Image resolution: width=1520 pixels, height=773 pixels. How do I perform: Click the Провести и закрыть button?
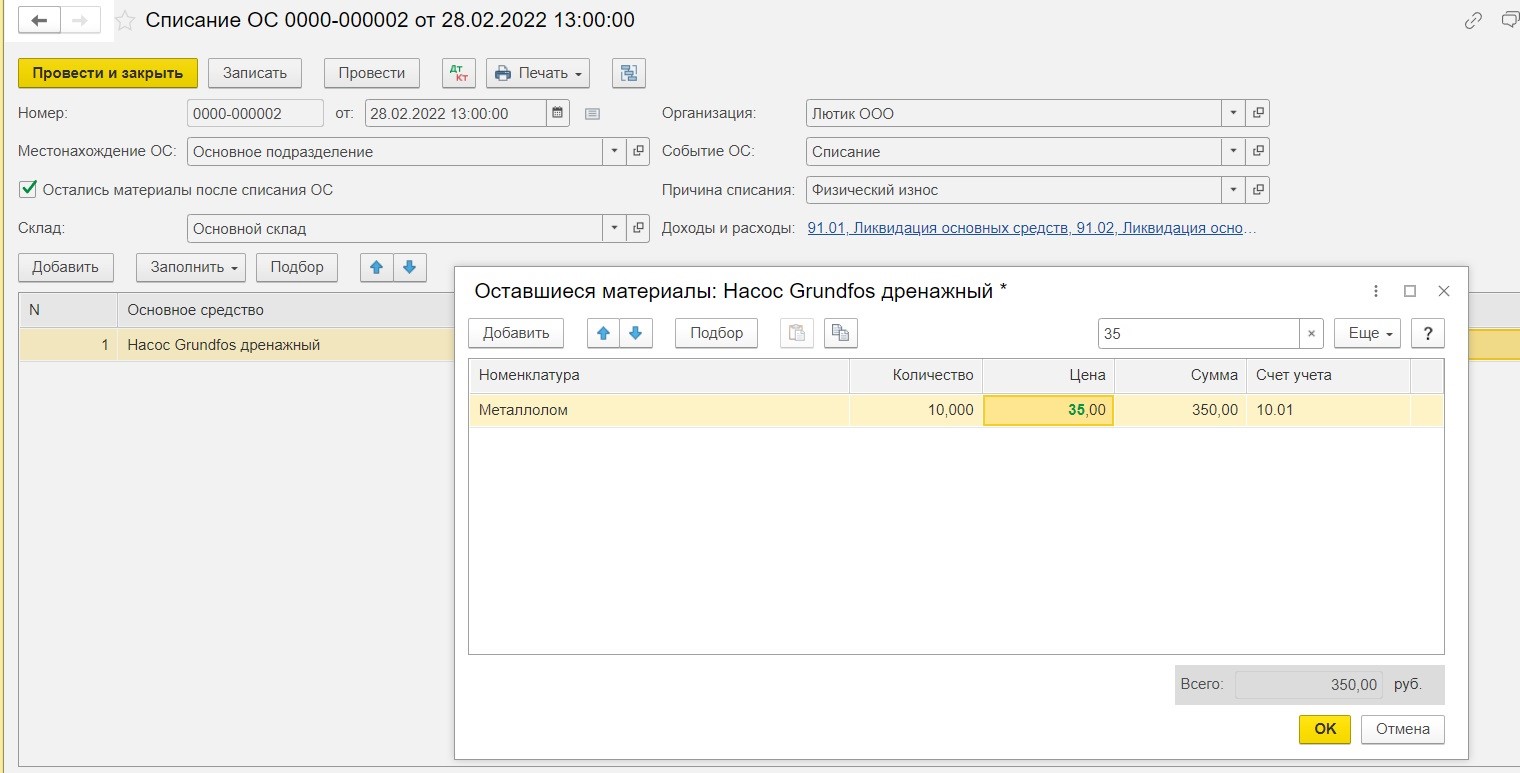point(108,73)
